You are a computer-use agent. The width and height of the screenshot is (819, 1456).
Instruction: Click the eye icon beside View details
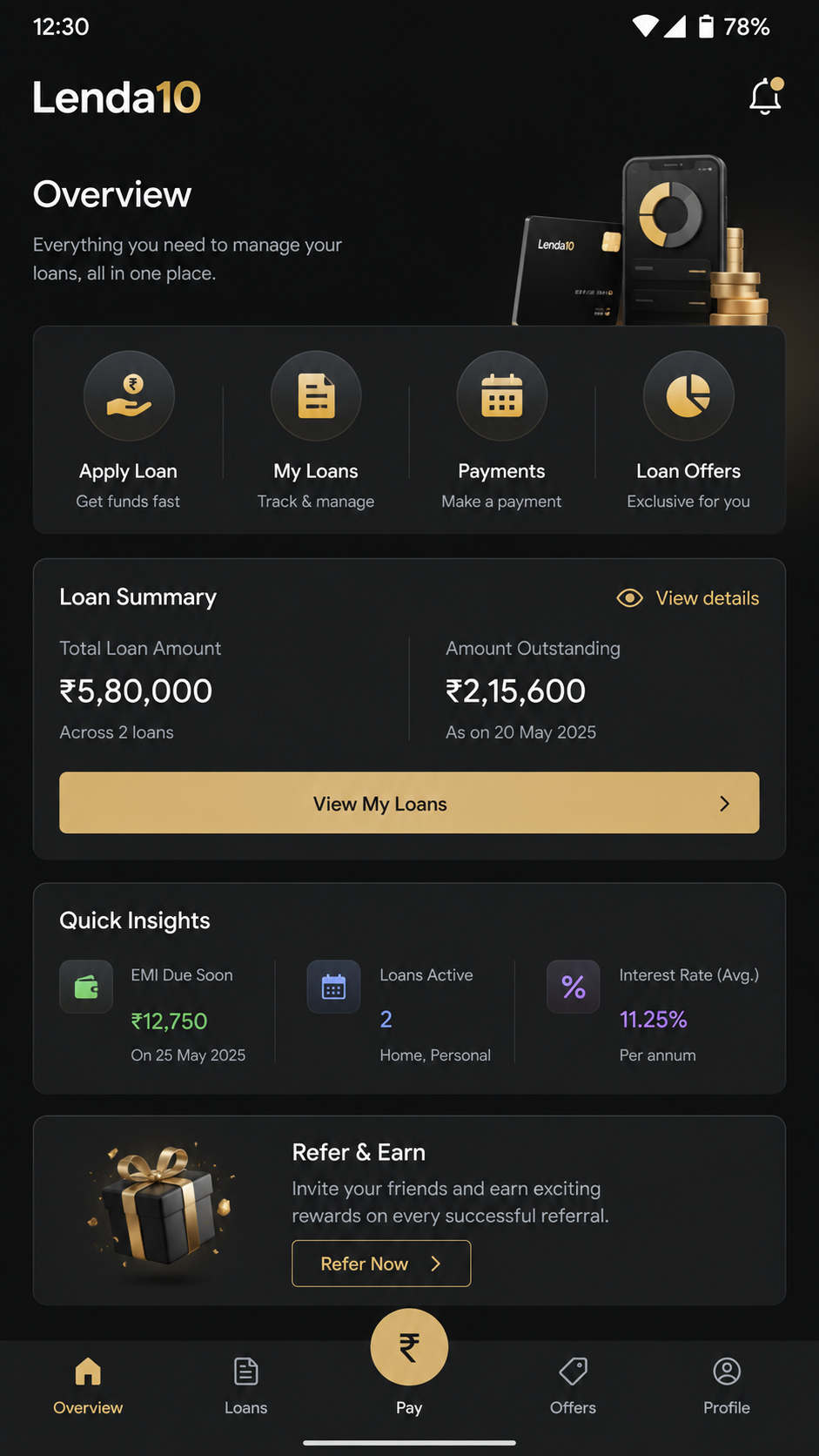tap(629, 598)
